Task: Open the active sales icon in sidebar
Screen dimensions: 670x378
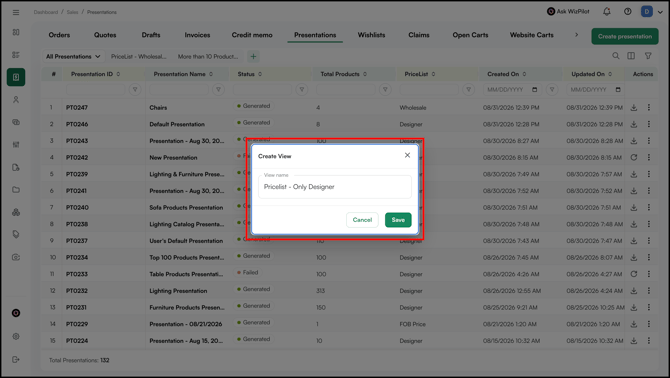Action: 16,77
